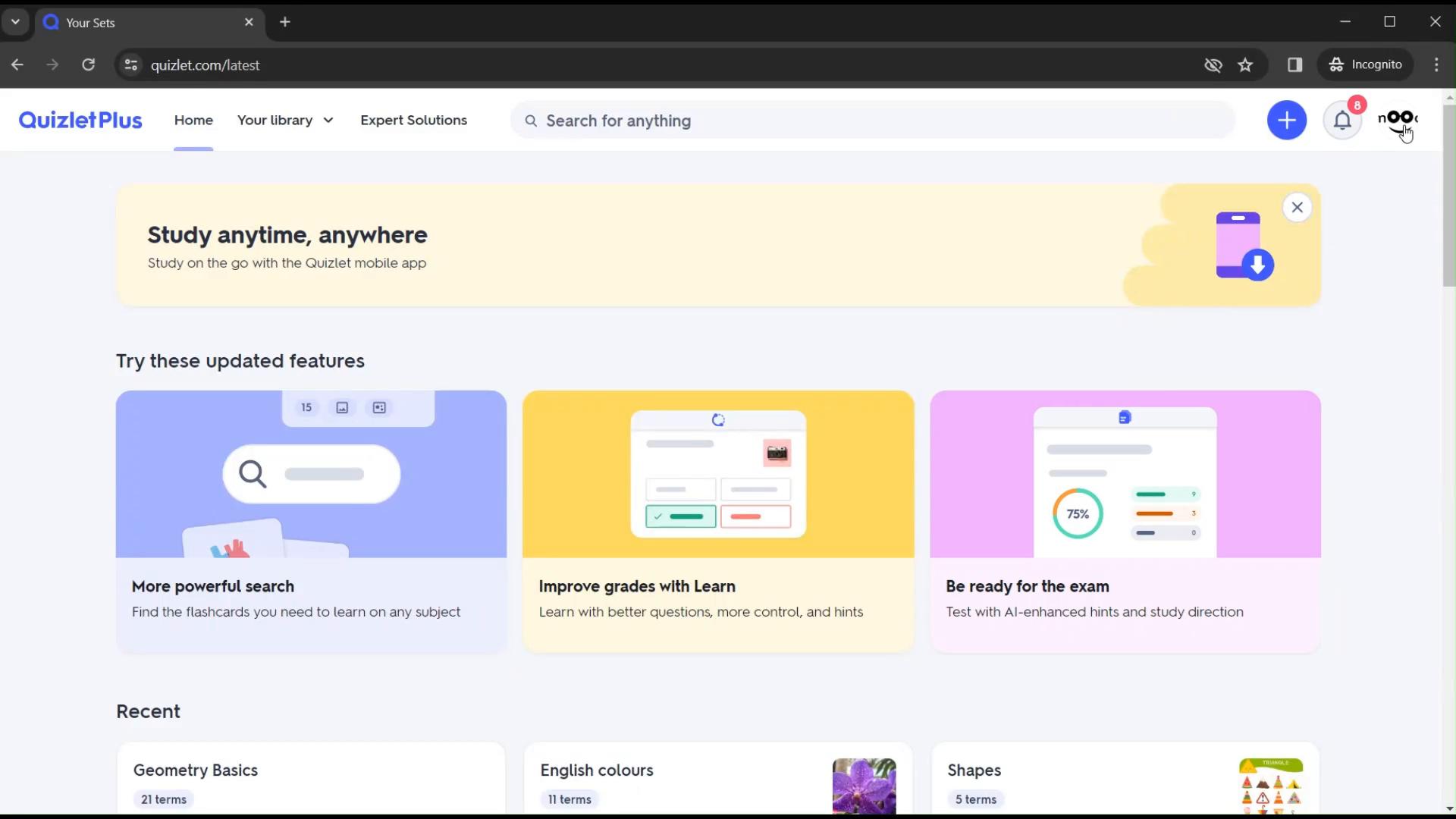Screen dimensions: 1456x819
Task: Click the browser extensions puzzle icon
Action: click(x=1295, y=64)
